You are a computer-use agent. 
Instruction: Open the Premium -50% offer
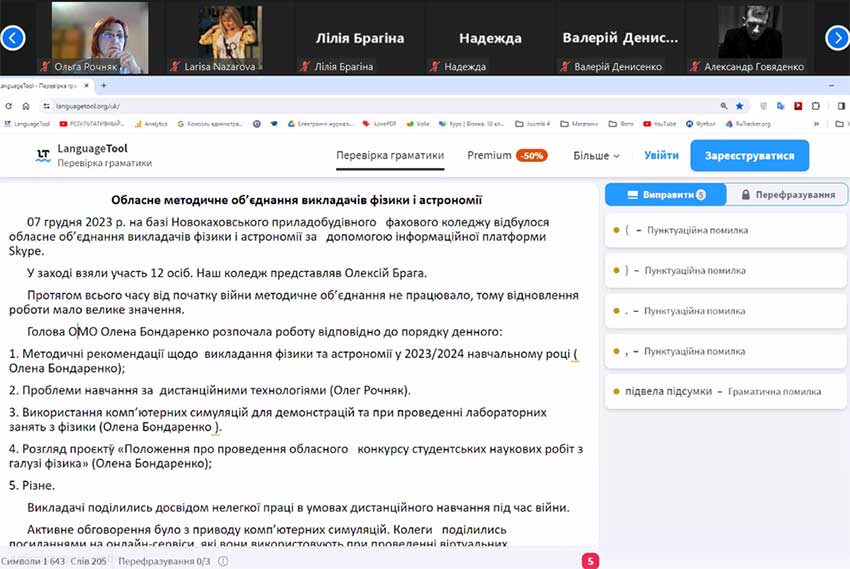(506, 156)
